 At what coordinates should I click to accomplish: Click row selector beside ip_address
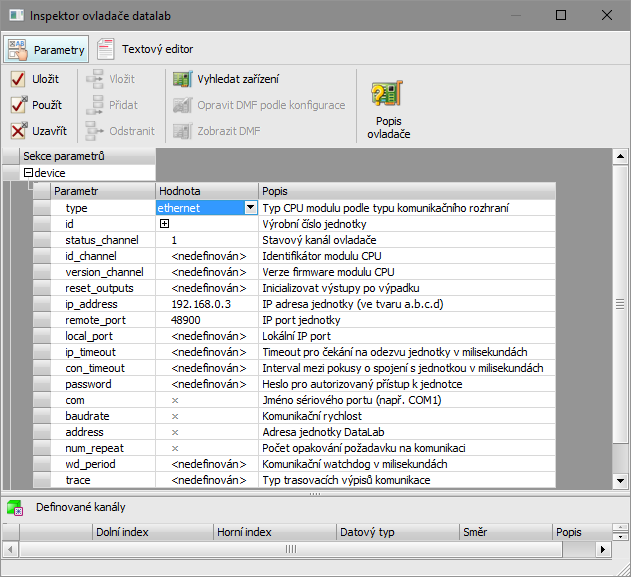[42, 304]
